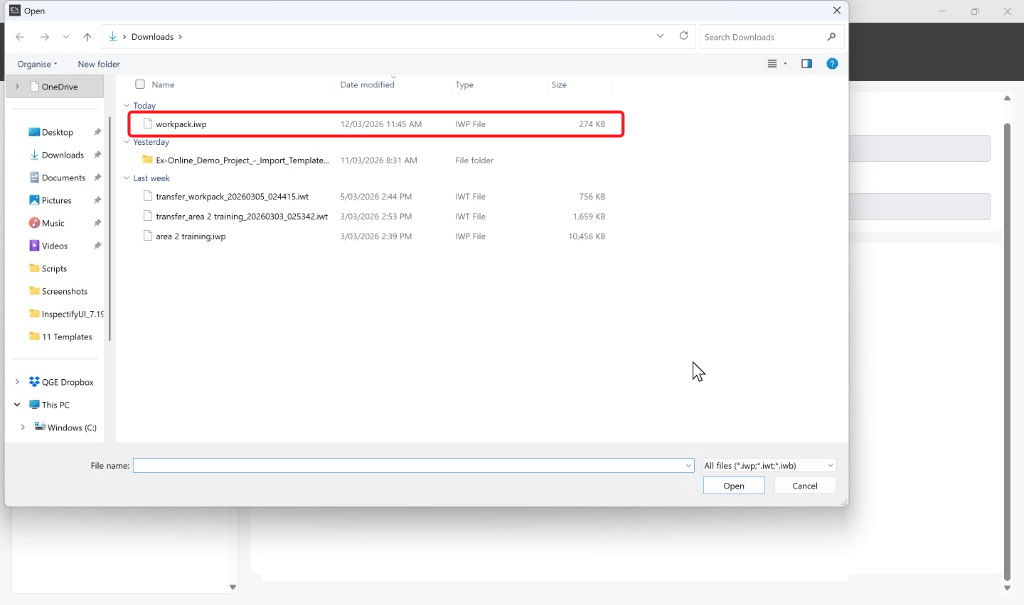The image size is (1024, 605).
Task: Unpin Downloads using its pin icon
Action: [97, 155]
